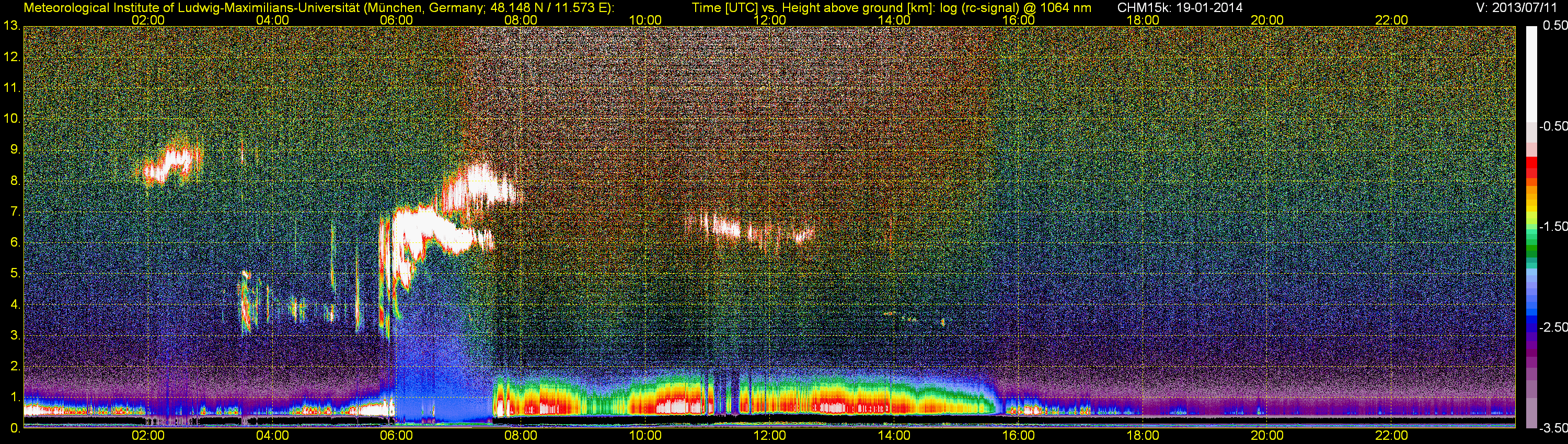Click the 'Time [UTC] vs. Height above ground' caption

tap(891, 8)
